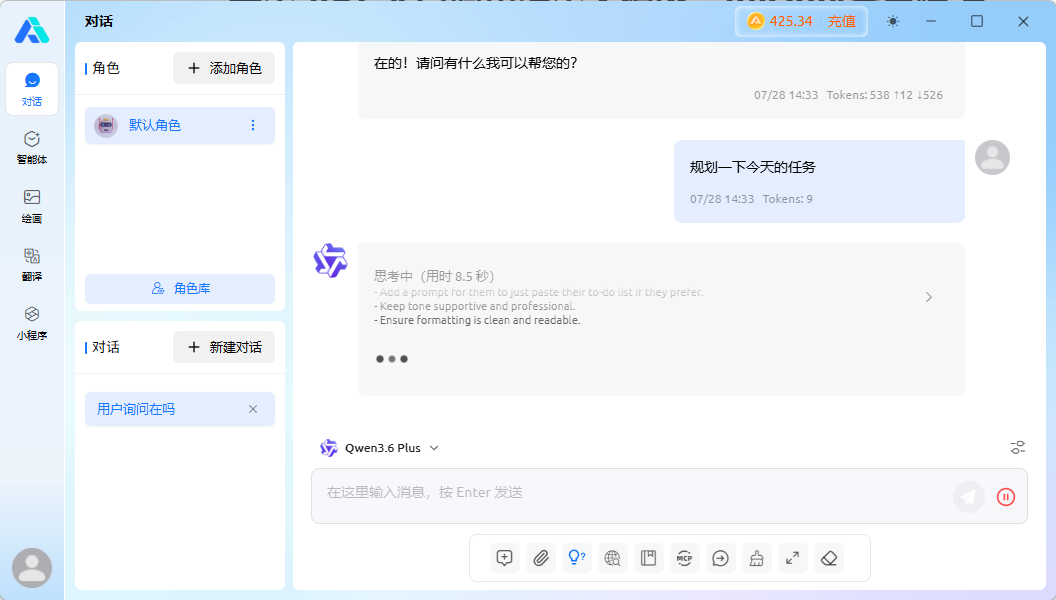This screenshot has height=600, width=1056.
Task: Toggle the web search globe icon
Action: coord(612,558)
